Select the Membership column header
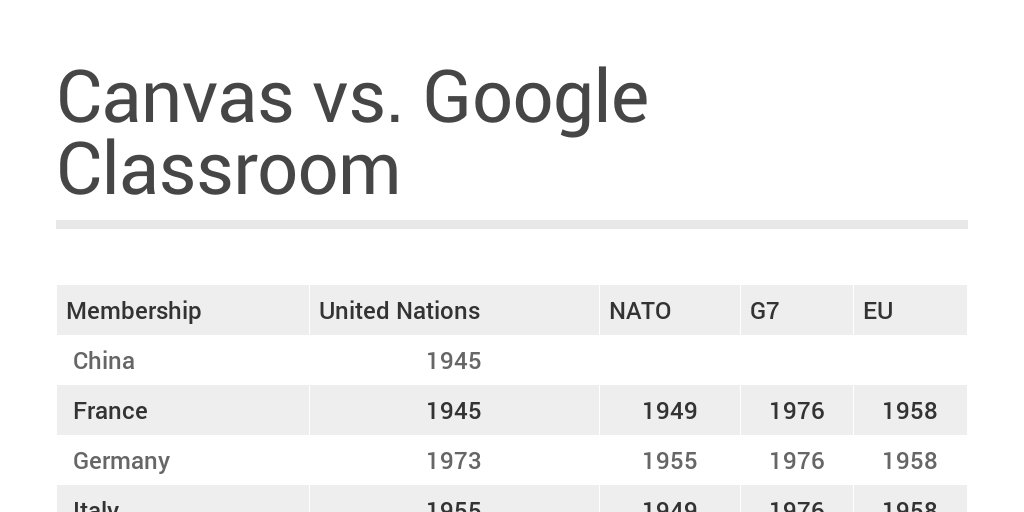The image size is (1024, 512). click(134, 311)
